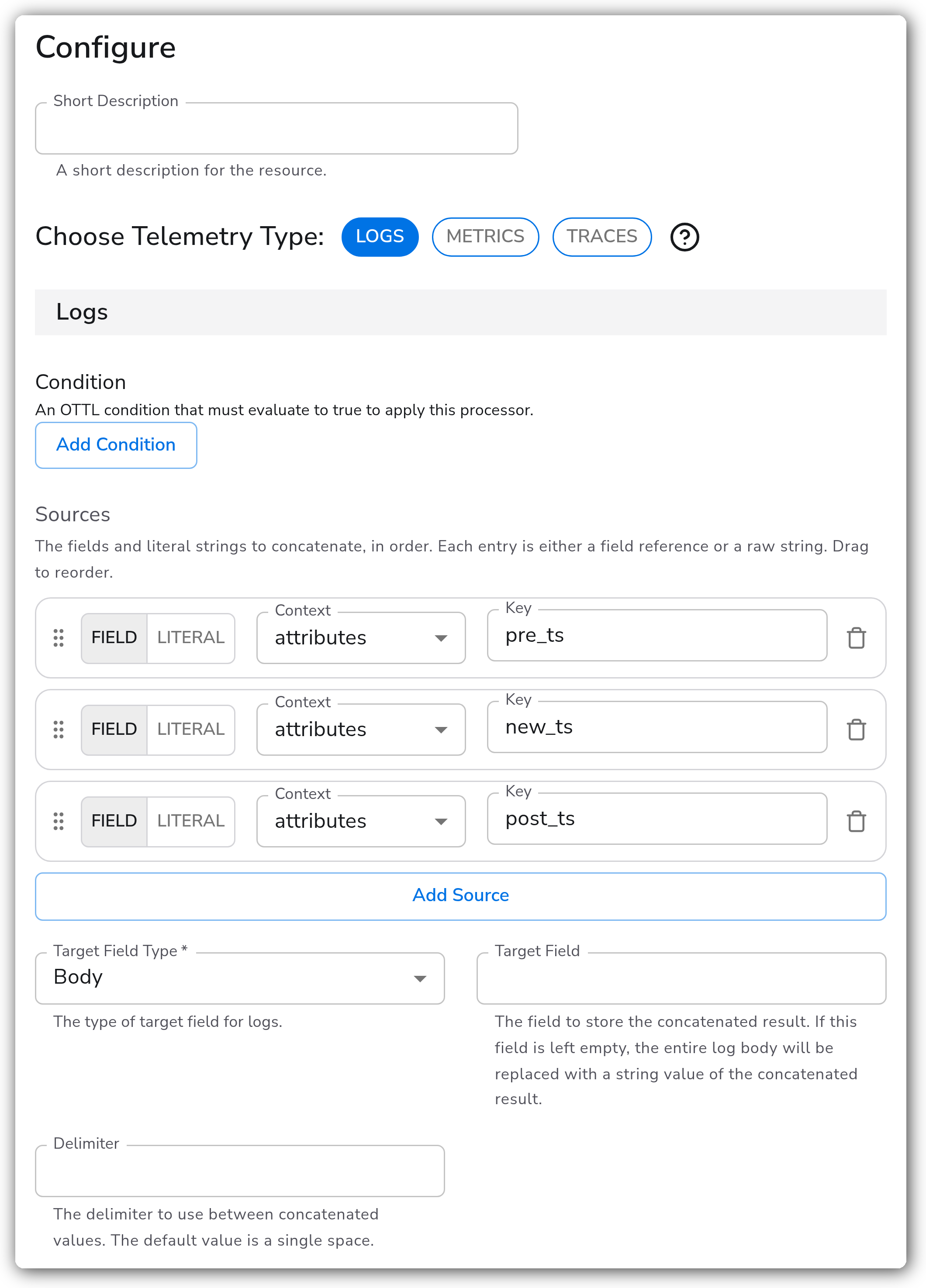This screenshot has width=926, height=1288.
Task: Focus the Delimiter input field
Action: [x=240, y=1171]
